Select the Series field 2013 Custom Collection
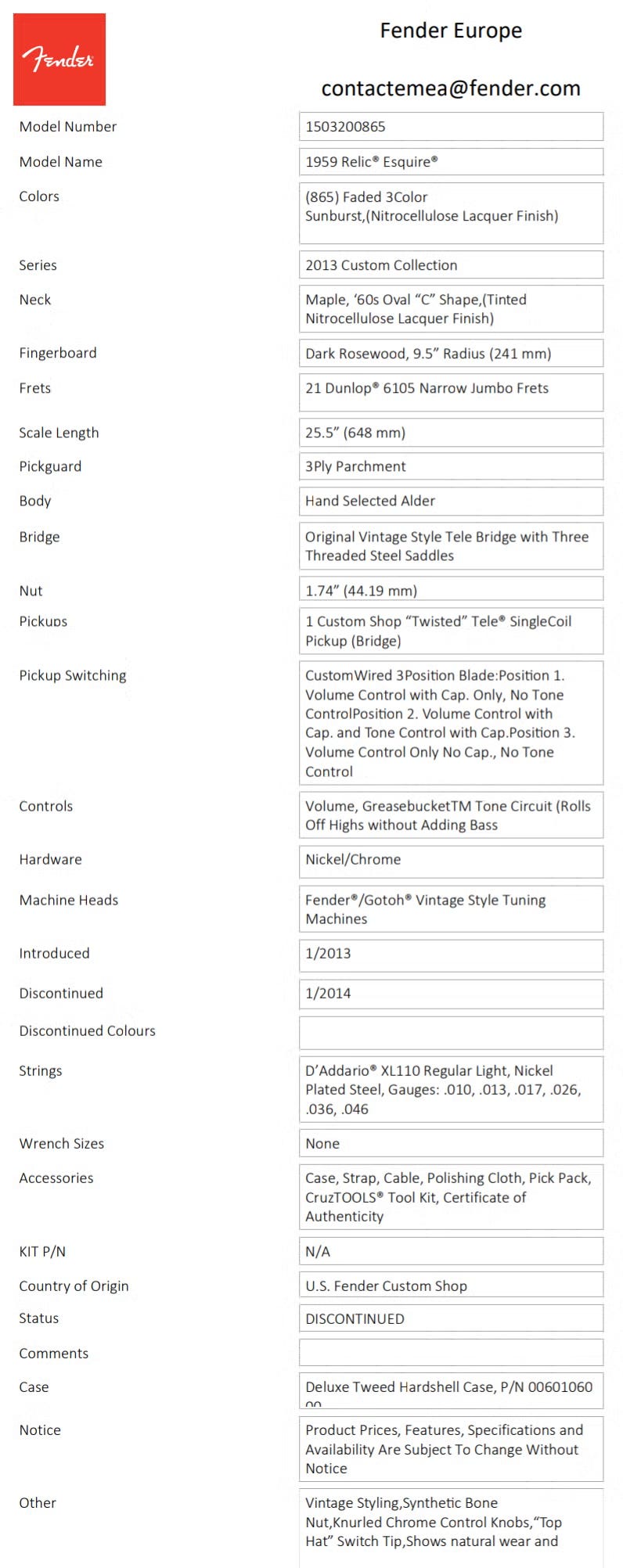The width and height of the screenshot is (623, 1568). (x=451, y=264)
